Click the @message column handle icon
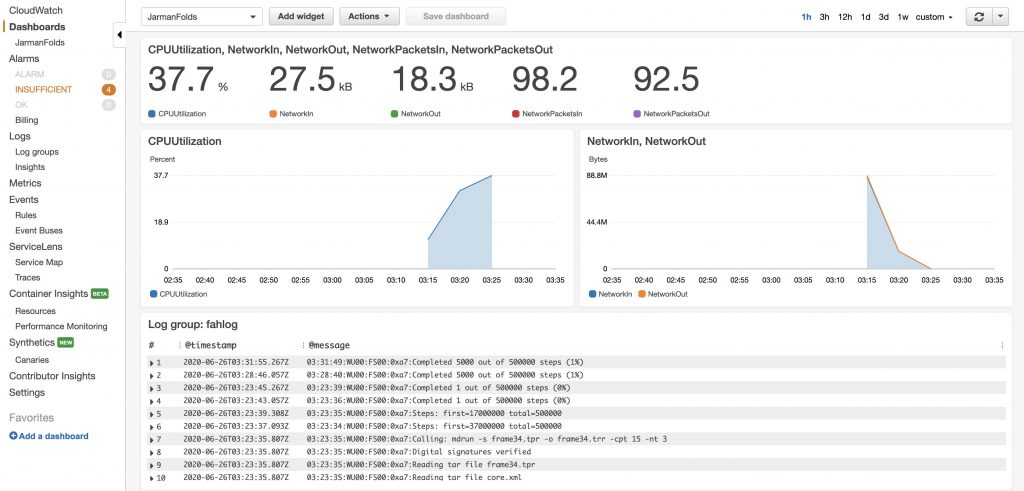Image resolution: width=1024 pixels, height=491 pixels. (x=304, y=345)
